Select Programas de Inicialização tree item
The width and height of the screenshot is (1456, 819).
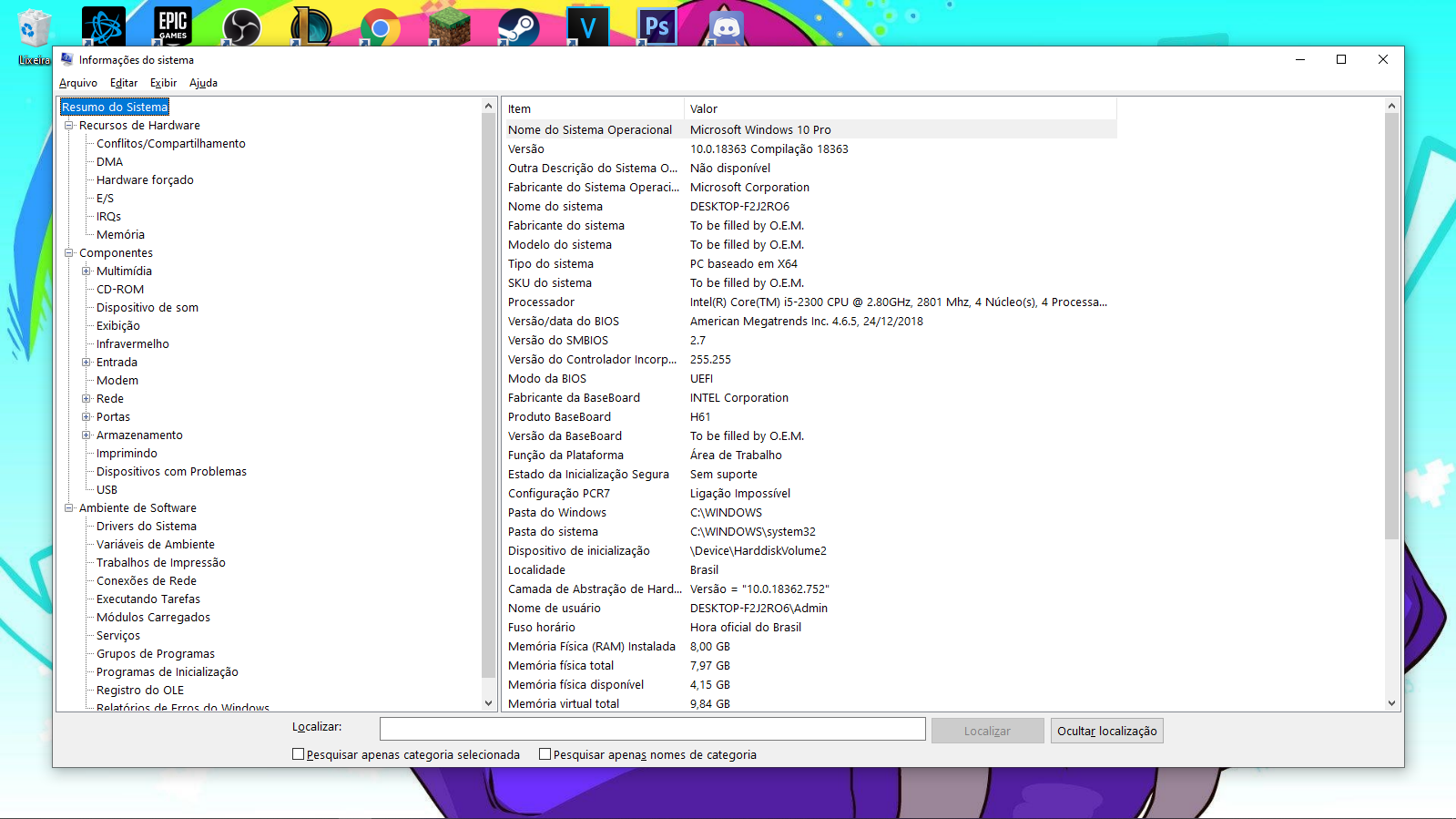168,672
